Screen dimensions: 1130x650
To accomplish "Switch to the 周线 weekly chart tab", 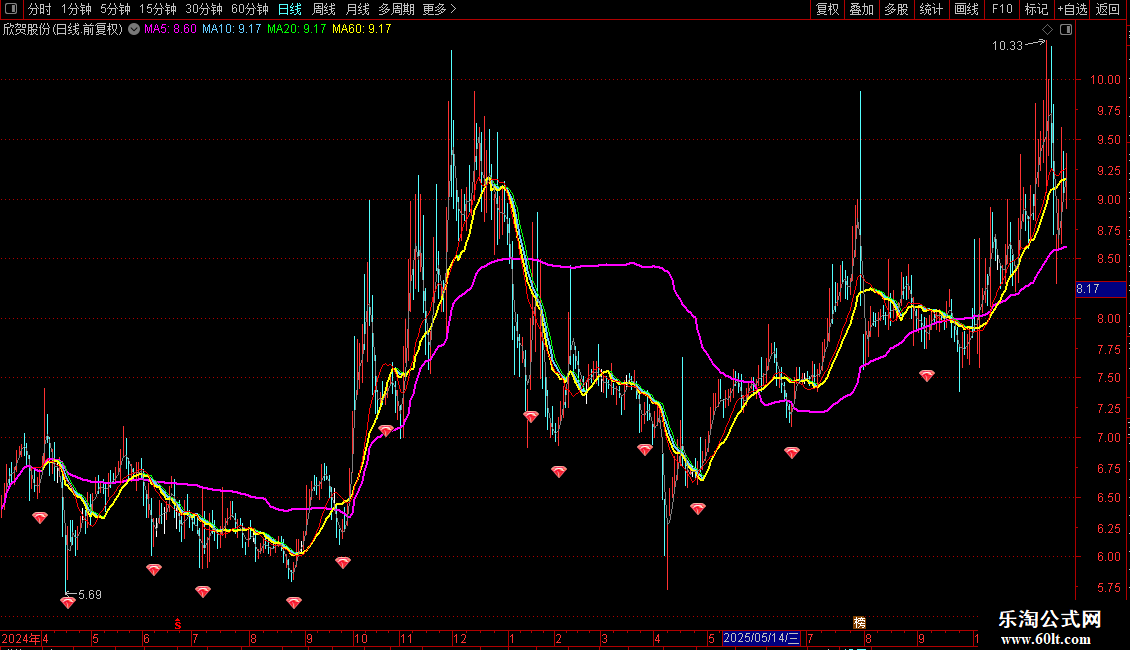I will coord(324,9).
